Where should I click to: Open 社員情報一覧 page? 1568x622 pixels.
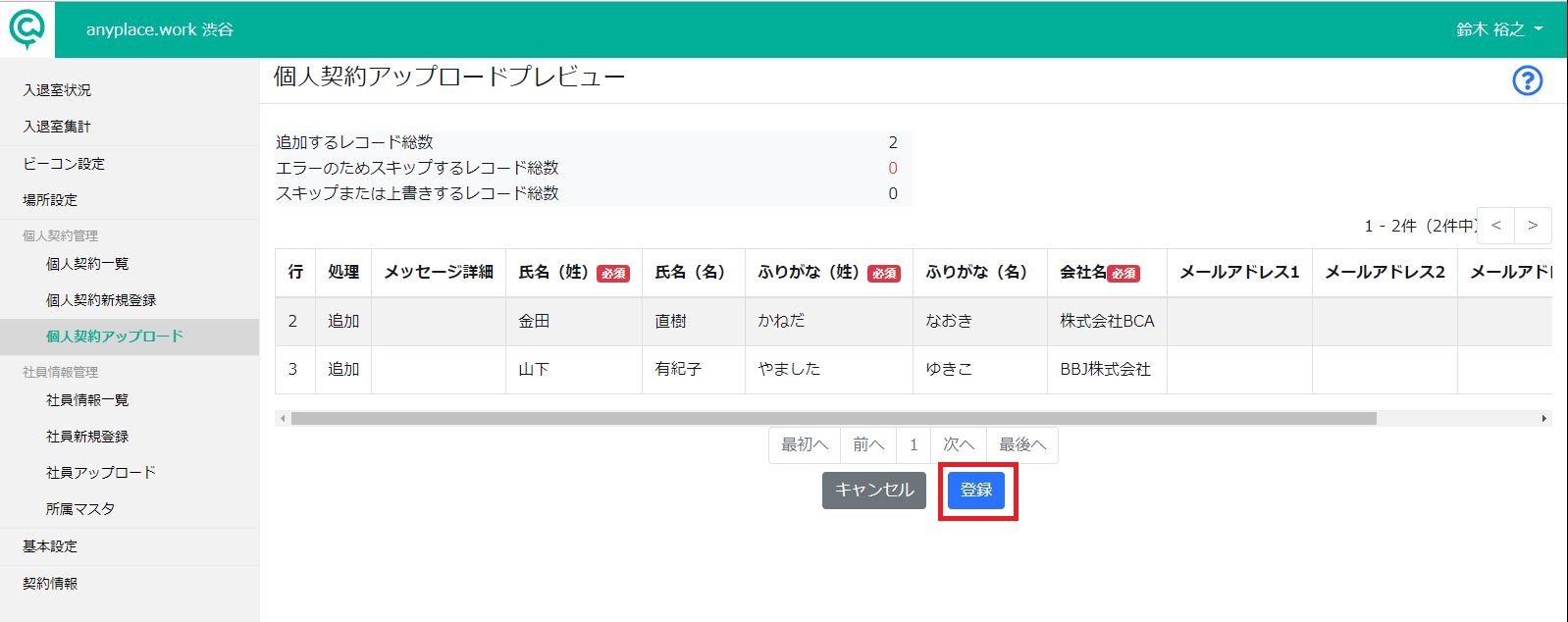(x=87, y=400)
